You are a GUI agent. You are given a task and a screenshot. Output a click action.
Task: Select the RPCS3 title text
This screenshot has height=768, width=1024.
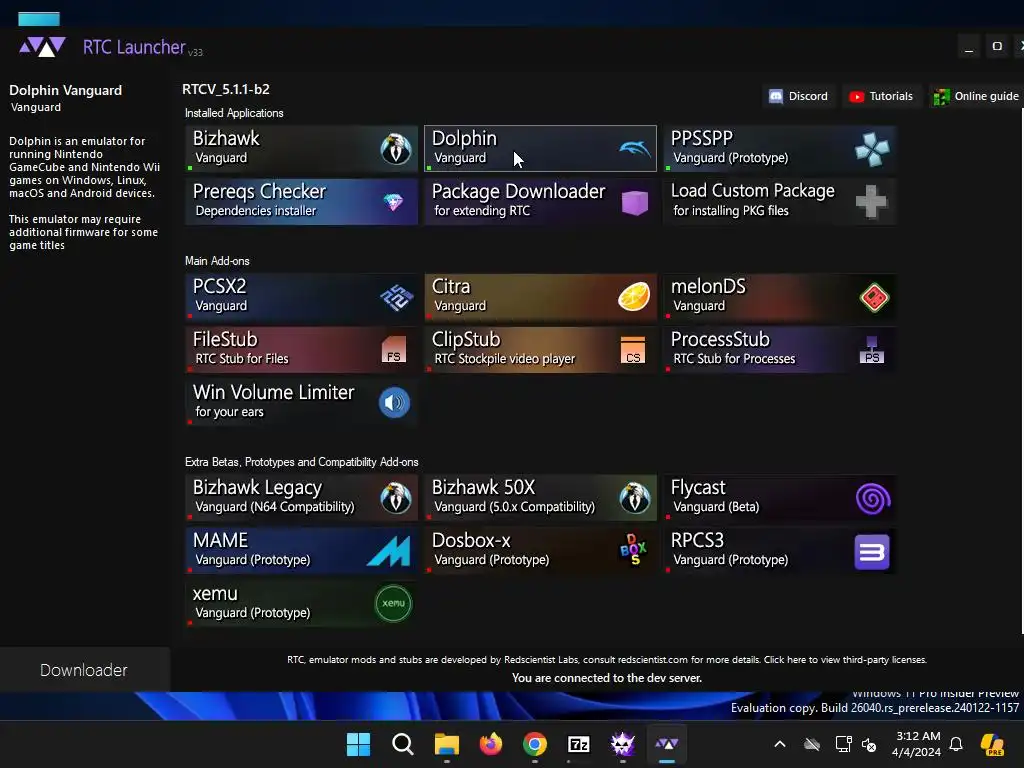tap(697, 541)
